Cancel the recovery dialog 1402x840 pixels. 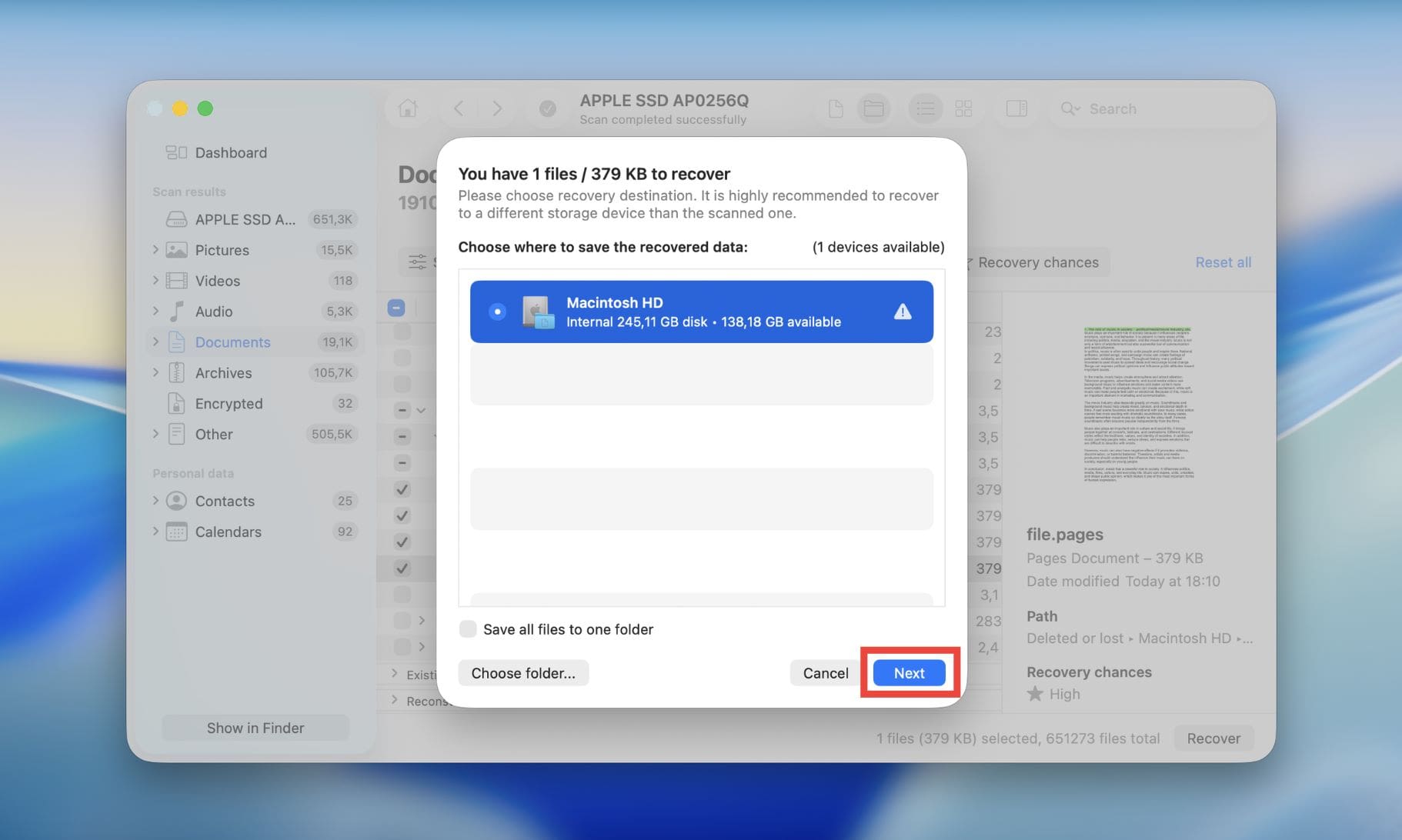click(x=825, y=673)
